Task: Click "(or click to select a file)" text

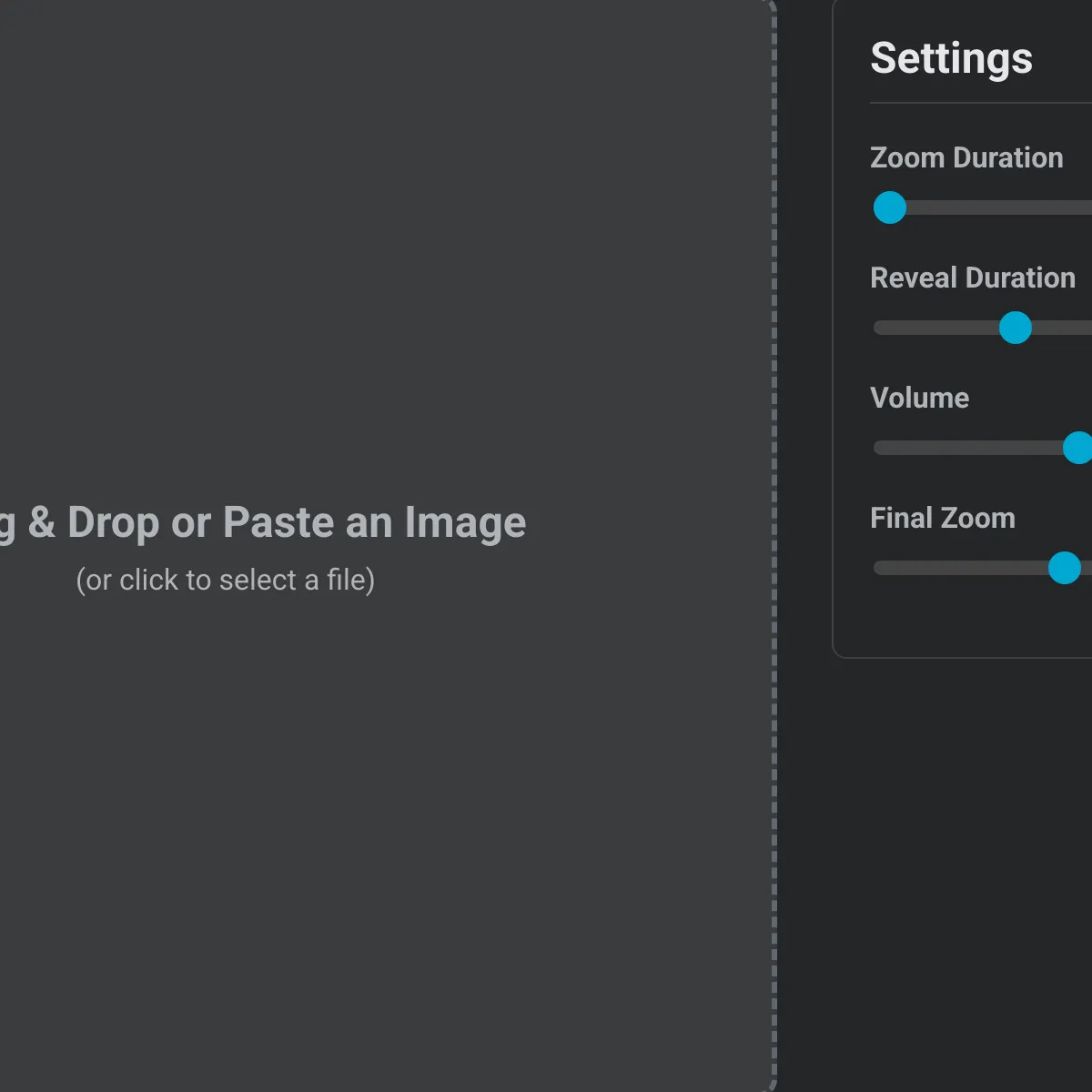Action: 226,580
